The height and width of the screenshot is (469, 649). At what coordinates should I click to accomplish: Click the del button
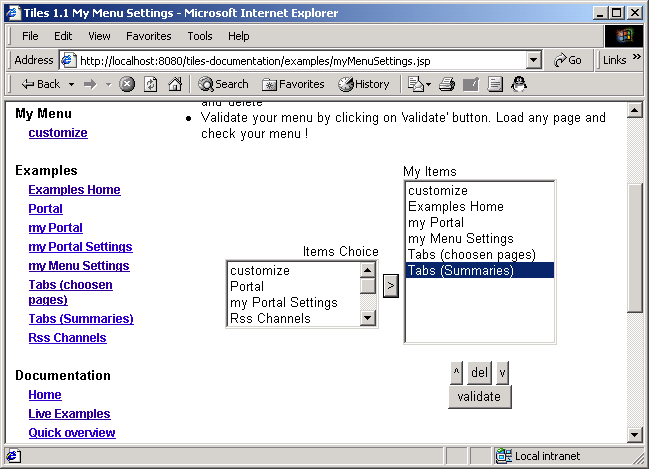(x=479, y=372)
